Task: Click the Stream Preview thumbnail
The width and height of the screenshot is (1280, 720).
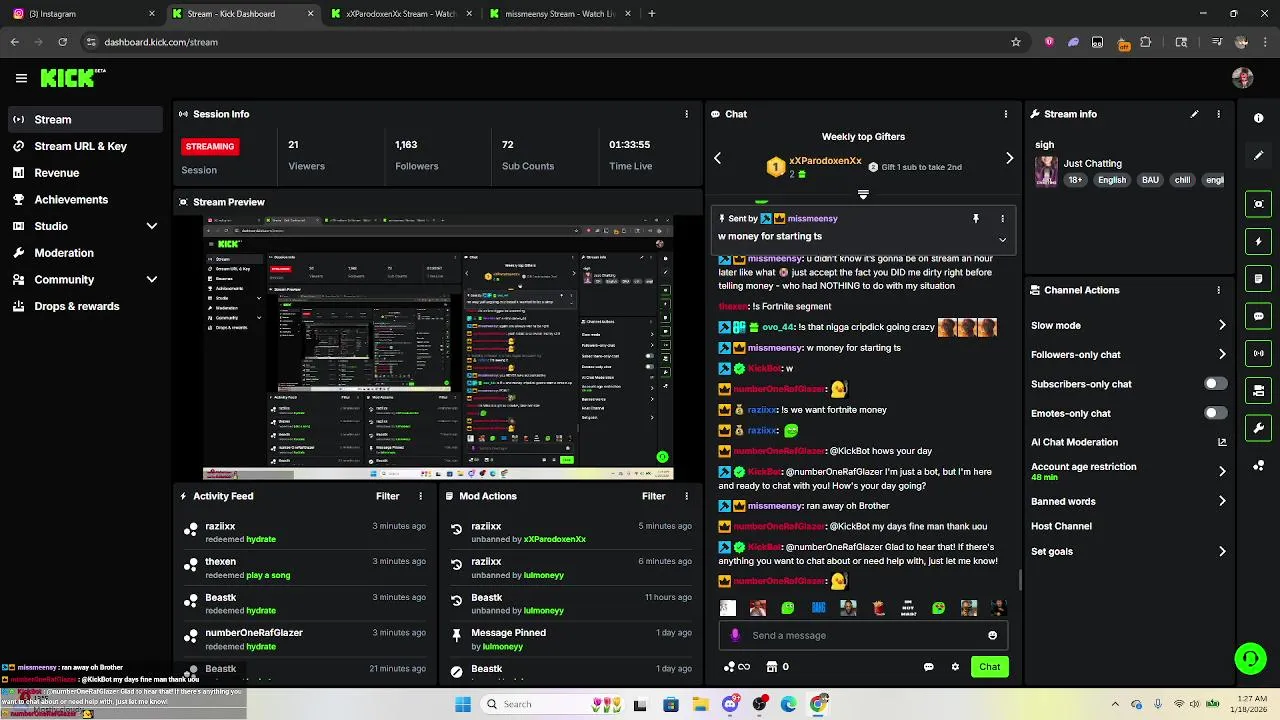Action: [438, 348]
